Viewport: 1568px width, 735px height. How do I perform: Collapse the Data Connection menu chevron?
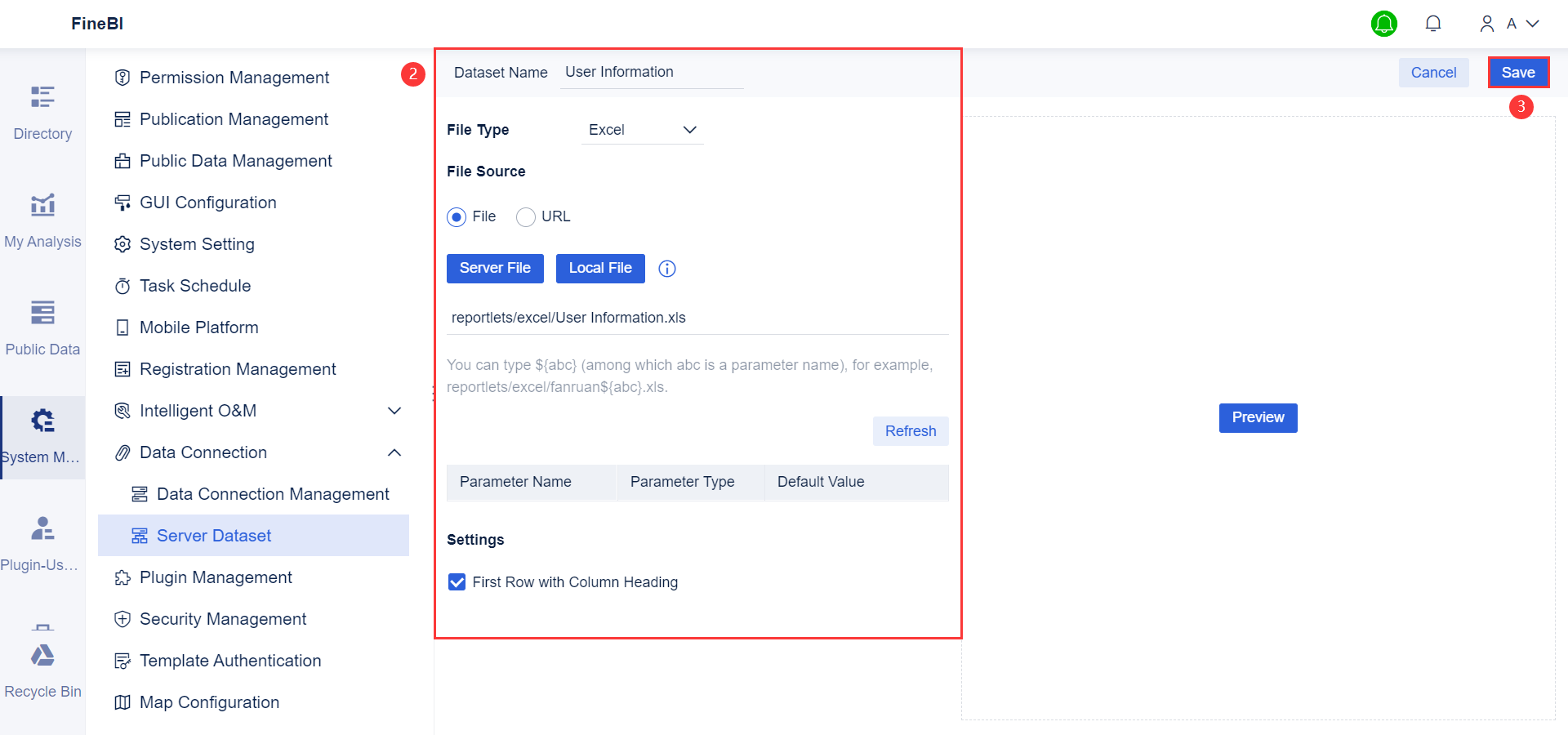pos(394,452)
